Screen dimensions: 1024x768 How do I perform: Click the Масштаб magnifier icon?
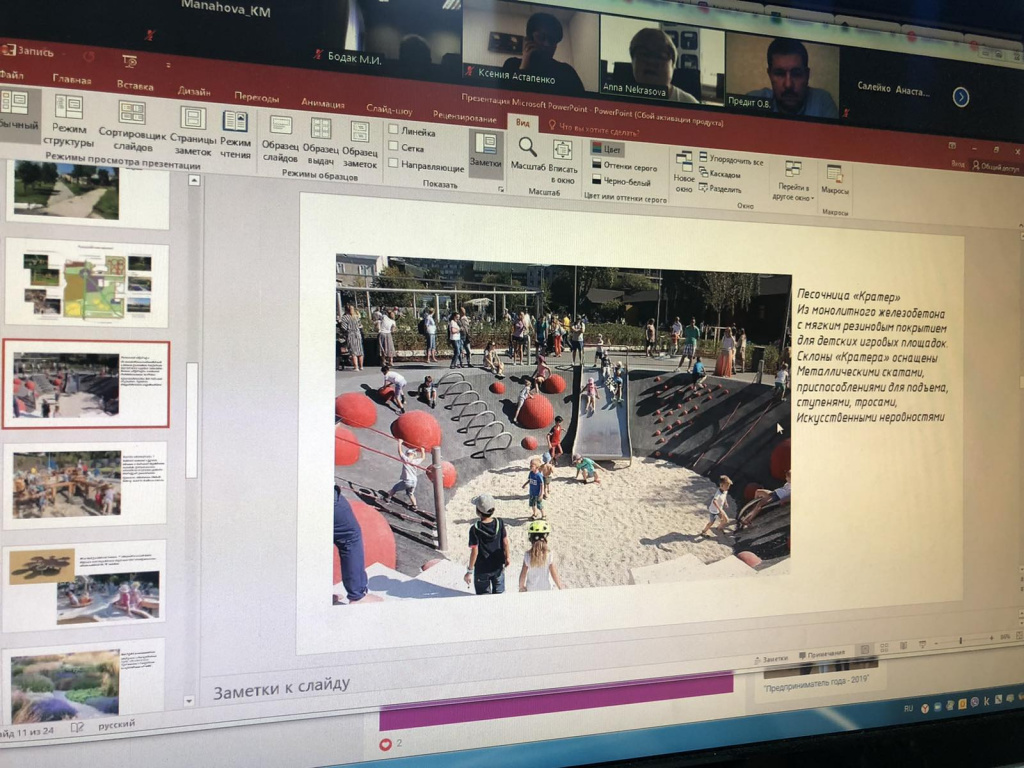click(527, 149)
